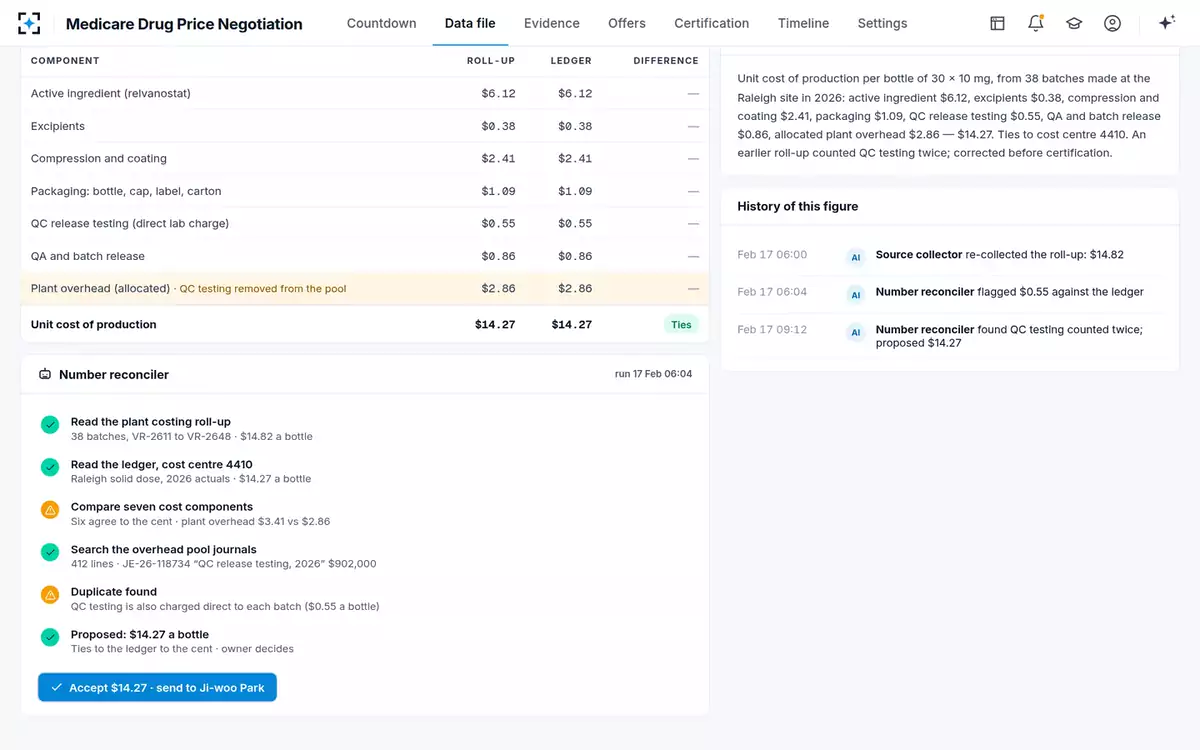The image size is (1200, 750).
Task: Accept $14.27 and send to Ji-woo Park
Action: point(157,688)
